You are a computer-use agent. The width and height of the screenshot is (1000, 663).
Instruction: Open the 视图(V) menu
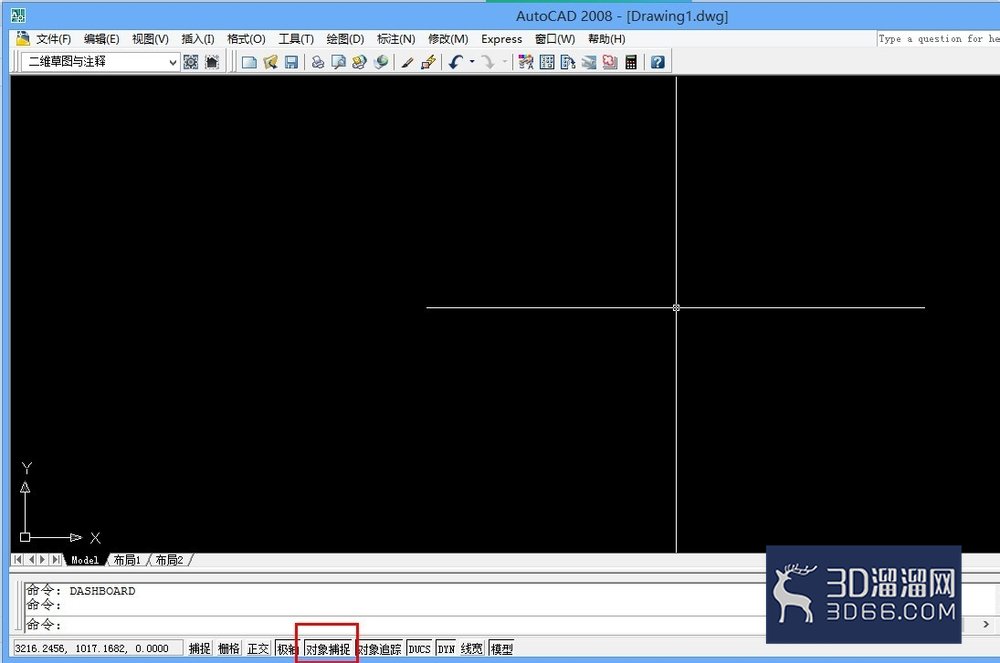pos(151,39)
